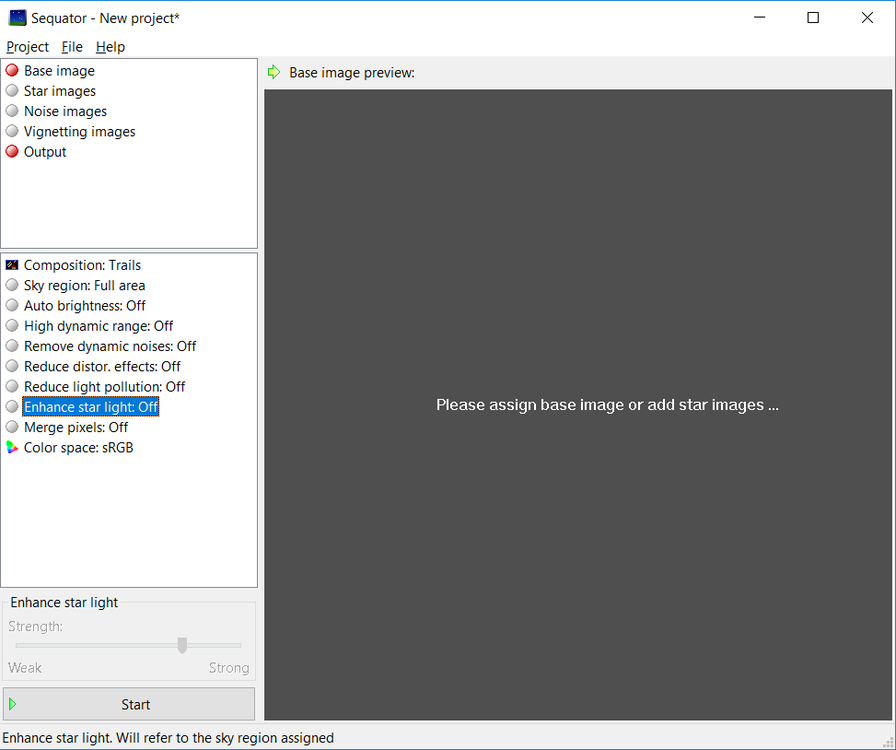Click the Strength slider thumb

coord(182,645)
